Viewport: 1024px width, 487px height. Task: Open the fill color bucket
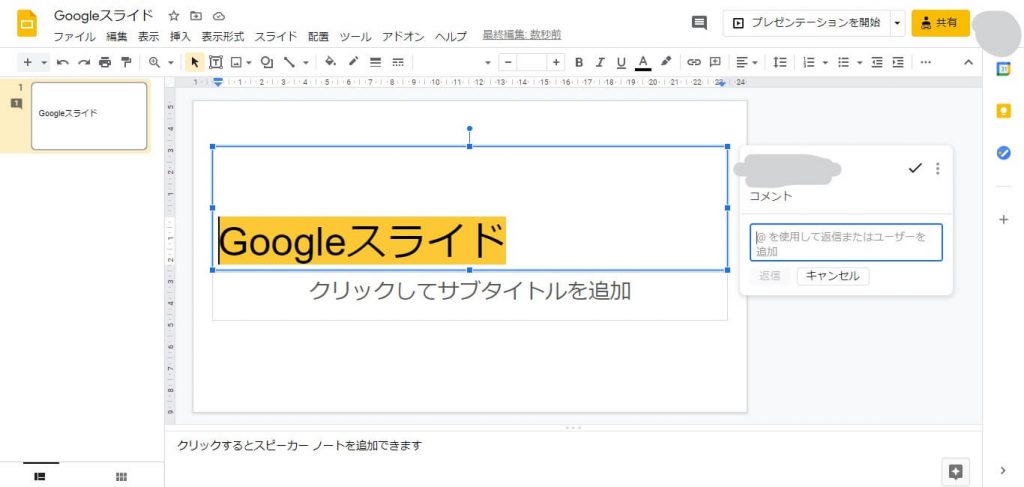pos(330,62)
